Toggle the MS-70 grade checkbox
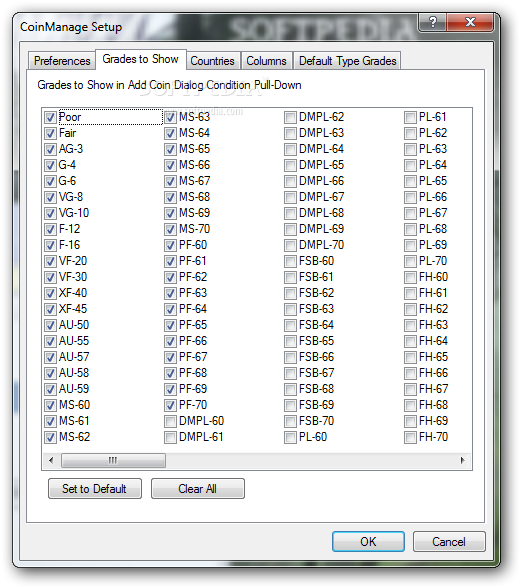 [x=170, y=230]
